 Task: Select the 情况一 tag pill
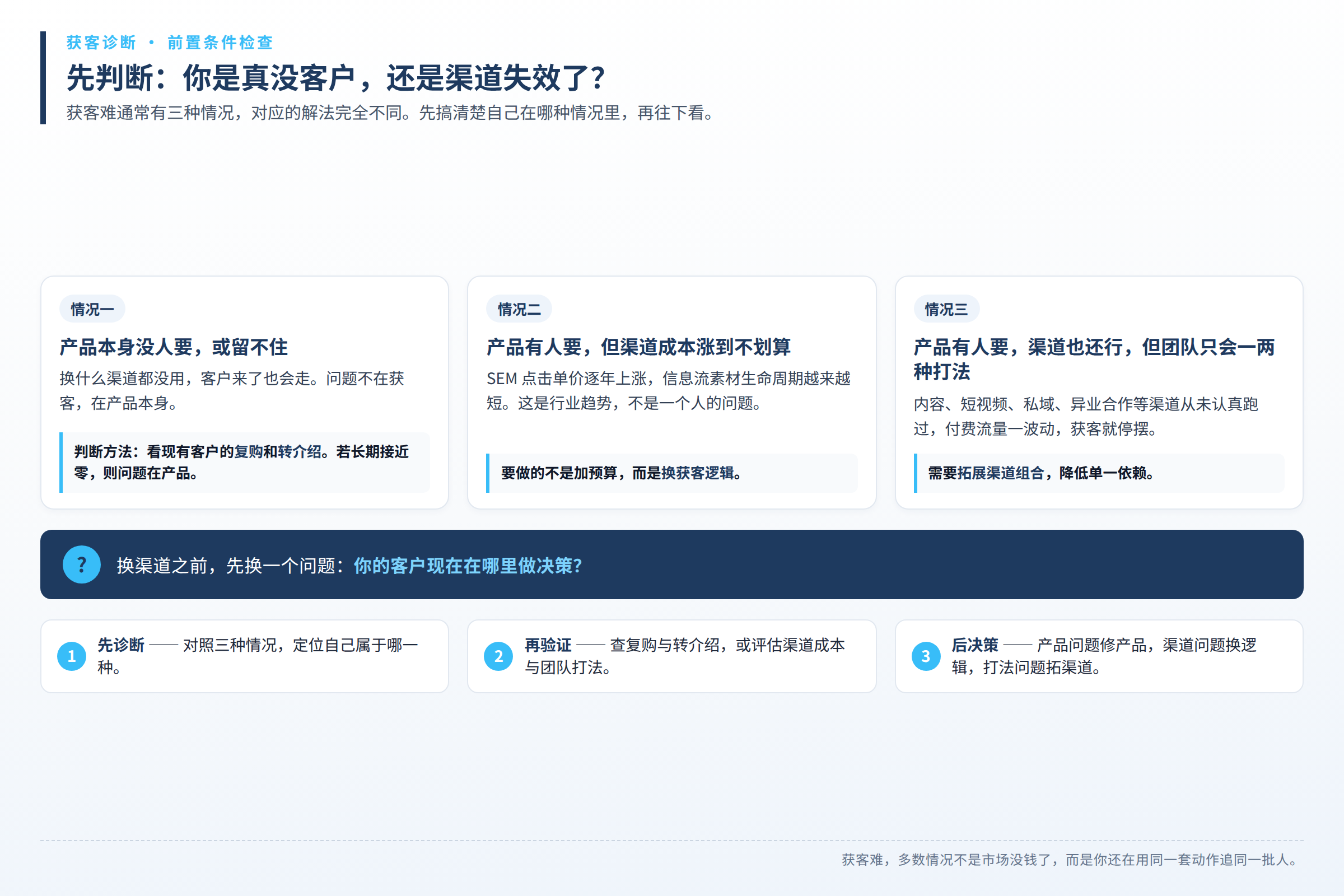(x=92, y=309)
